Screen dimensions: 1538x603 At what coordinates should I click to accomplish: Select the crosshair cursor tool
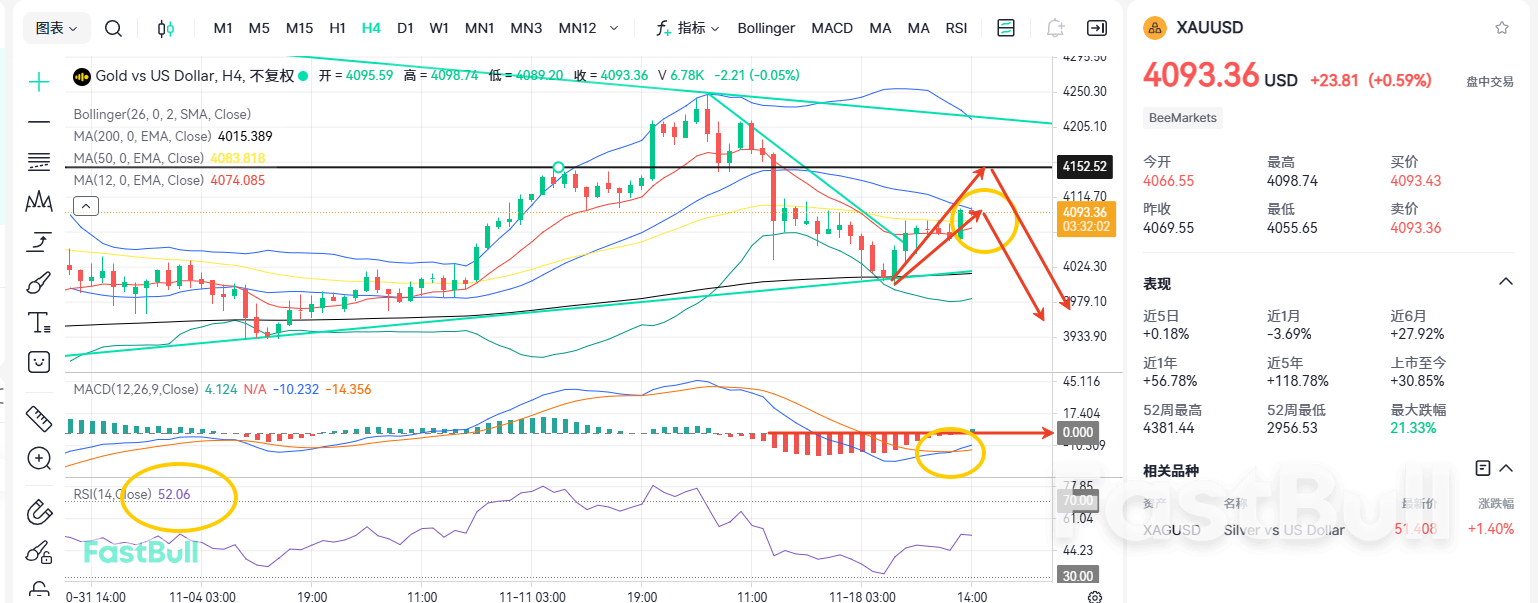pos(39,81)
